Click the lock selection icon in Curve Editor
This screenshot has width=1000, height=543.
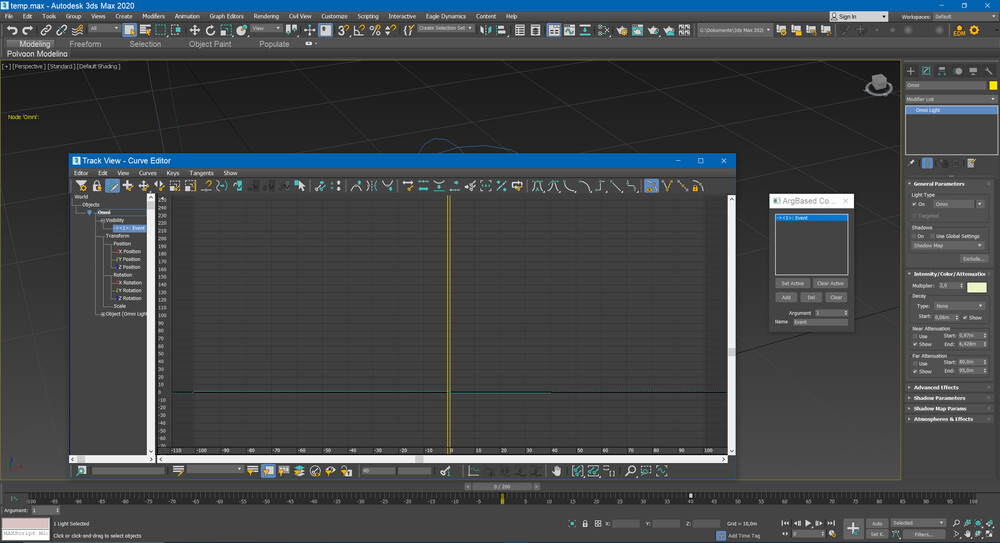97,186
